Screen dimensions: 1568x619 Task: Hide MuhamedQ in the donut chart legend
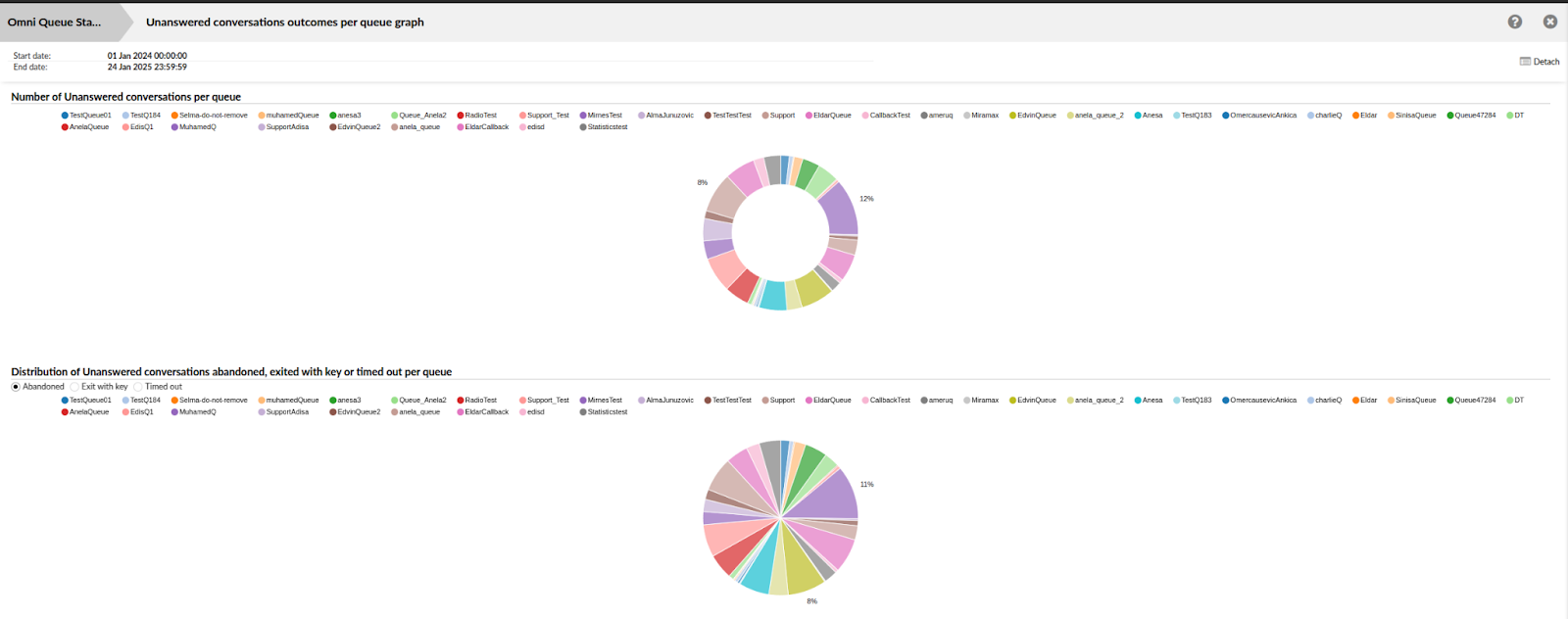coord(193,127)
